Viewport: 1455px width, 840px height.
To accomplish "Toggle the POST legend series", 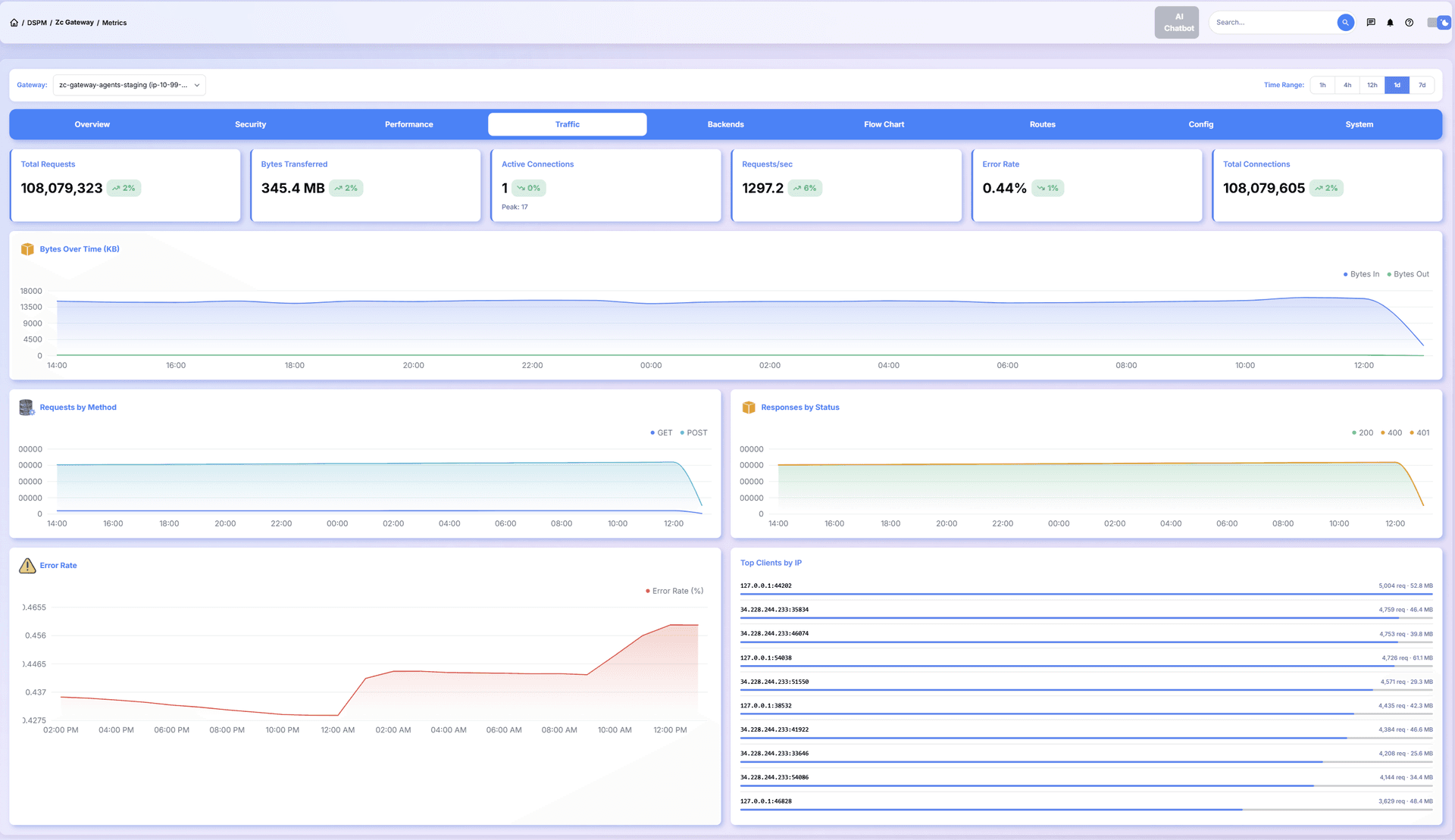I will coord(693,432).
